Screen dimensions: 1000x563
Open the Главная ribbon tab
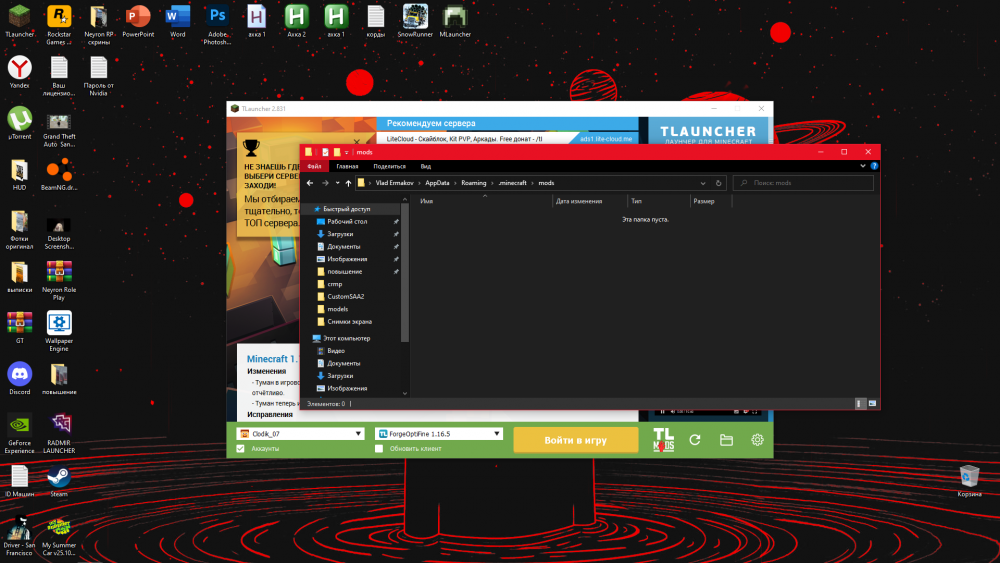[347, 166]
